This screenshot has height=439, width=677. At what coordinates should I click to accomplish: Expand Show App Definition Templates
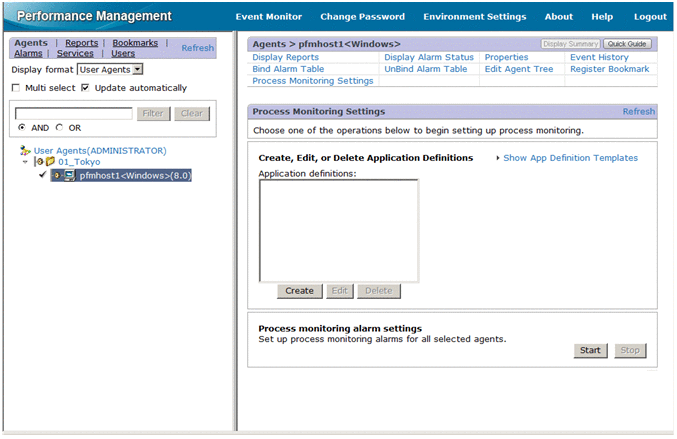tap(569, 158)
